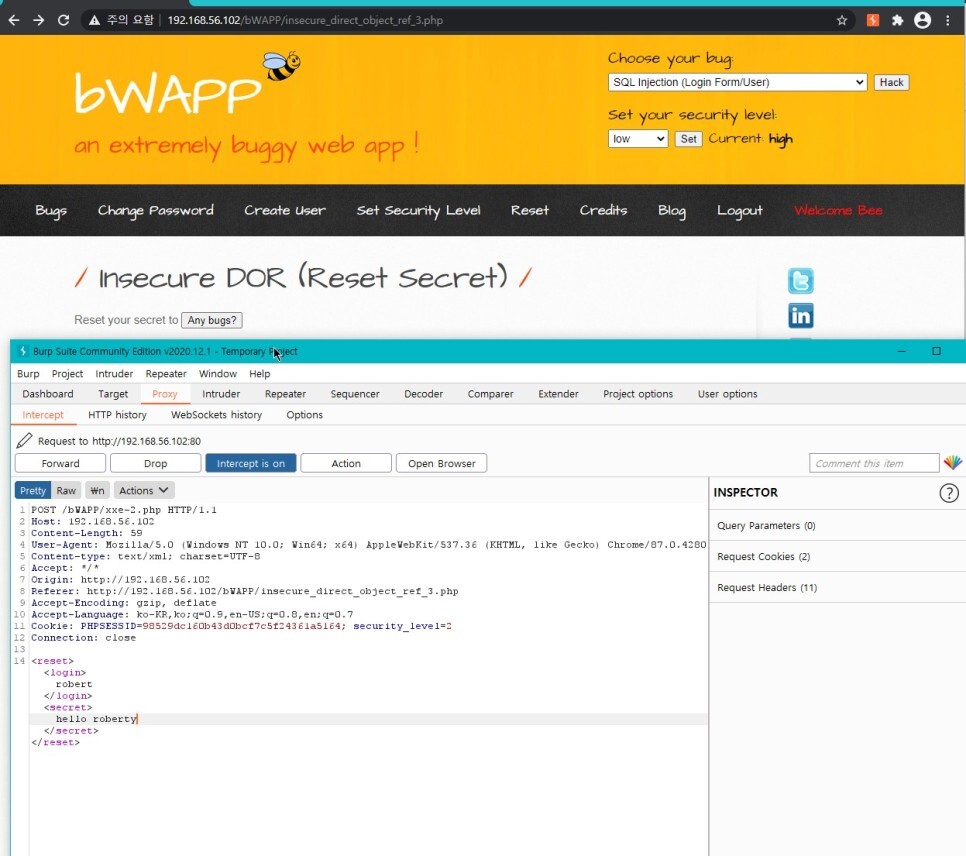Forward the intercepted request

point(60,463)
